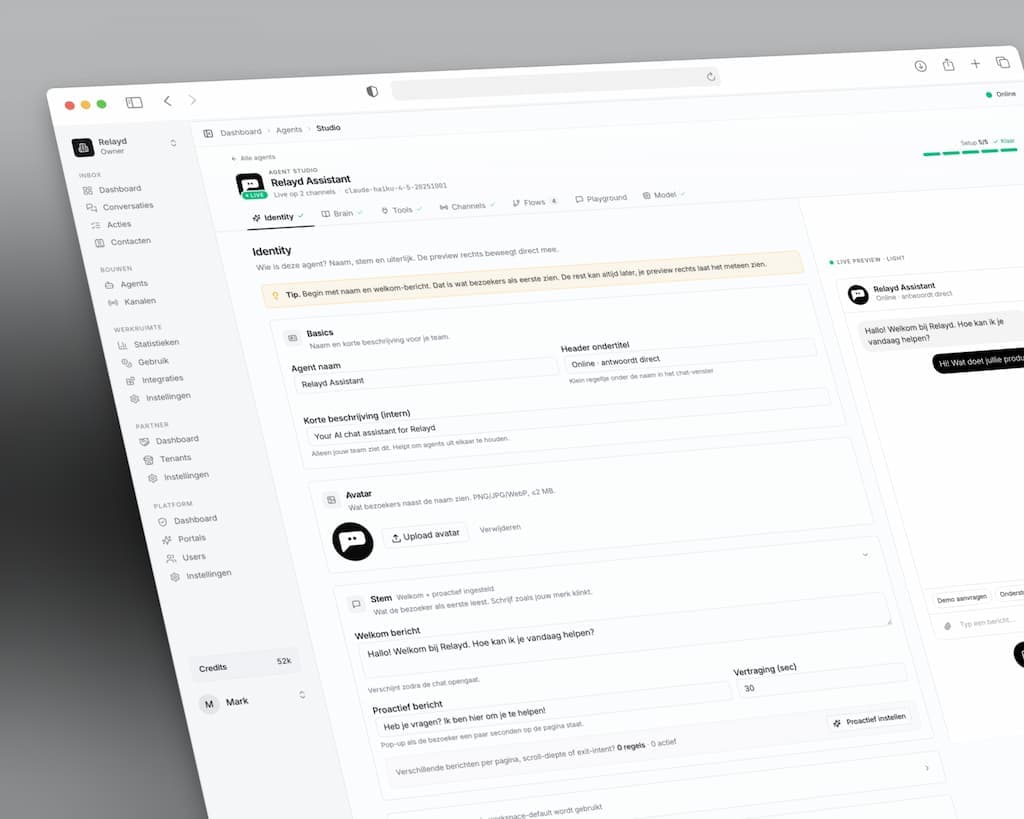The image size is (1024, 819).
Task: Click the Proactief instellen button
Action: (870, 720)
